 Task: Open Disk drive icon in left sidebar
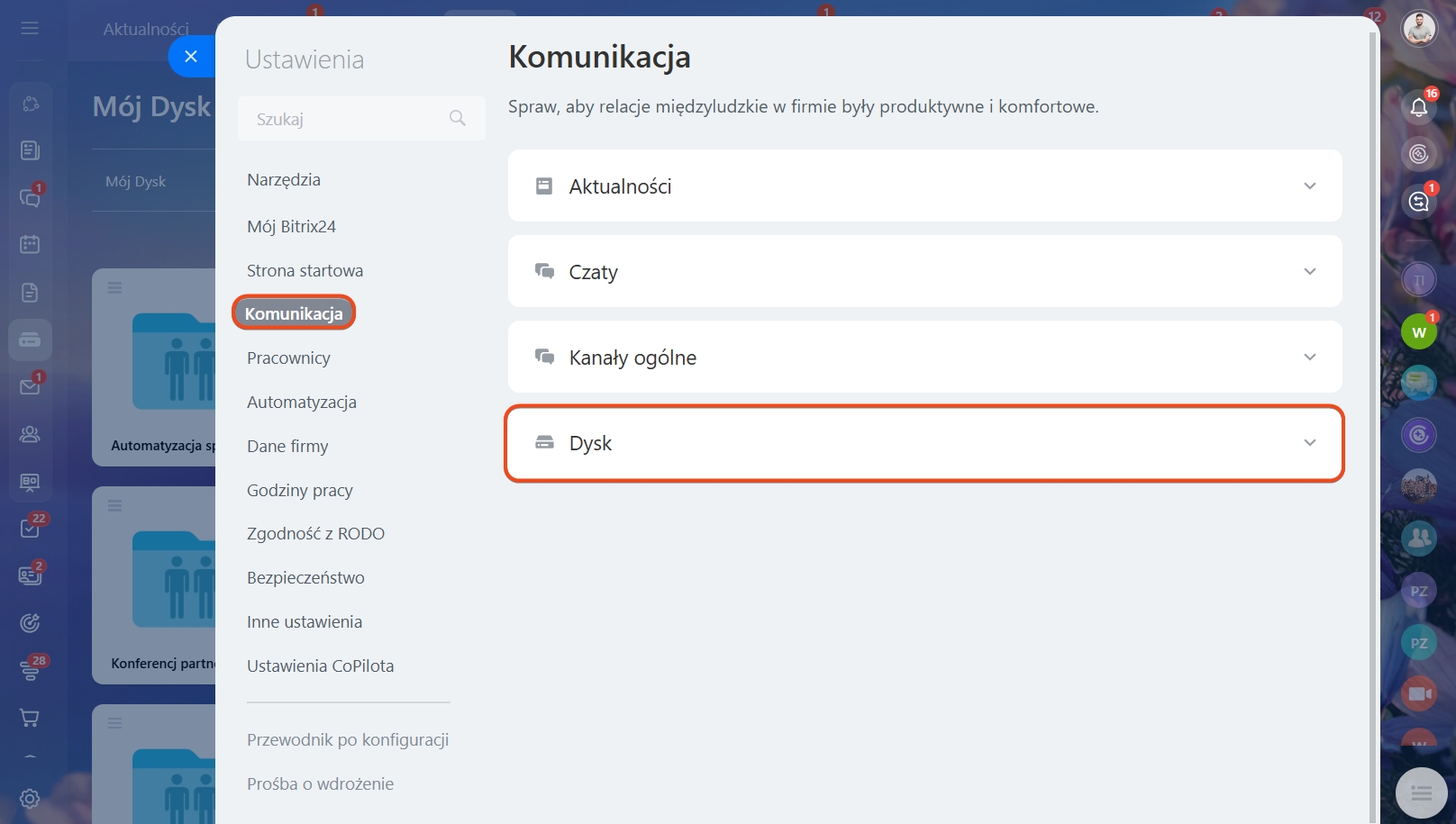click(x=30, y=340)
